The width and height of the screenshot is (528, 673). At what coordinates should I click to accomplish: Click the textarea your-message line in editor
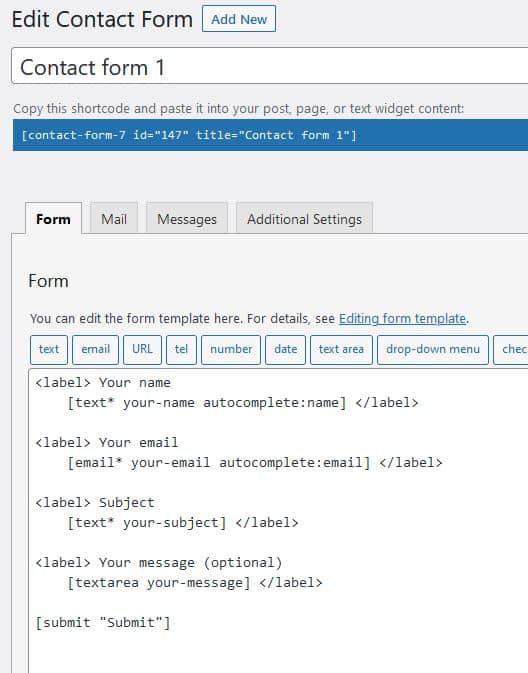(194, 582)
